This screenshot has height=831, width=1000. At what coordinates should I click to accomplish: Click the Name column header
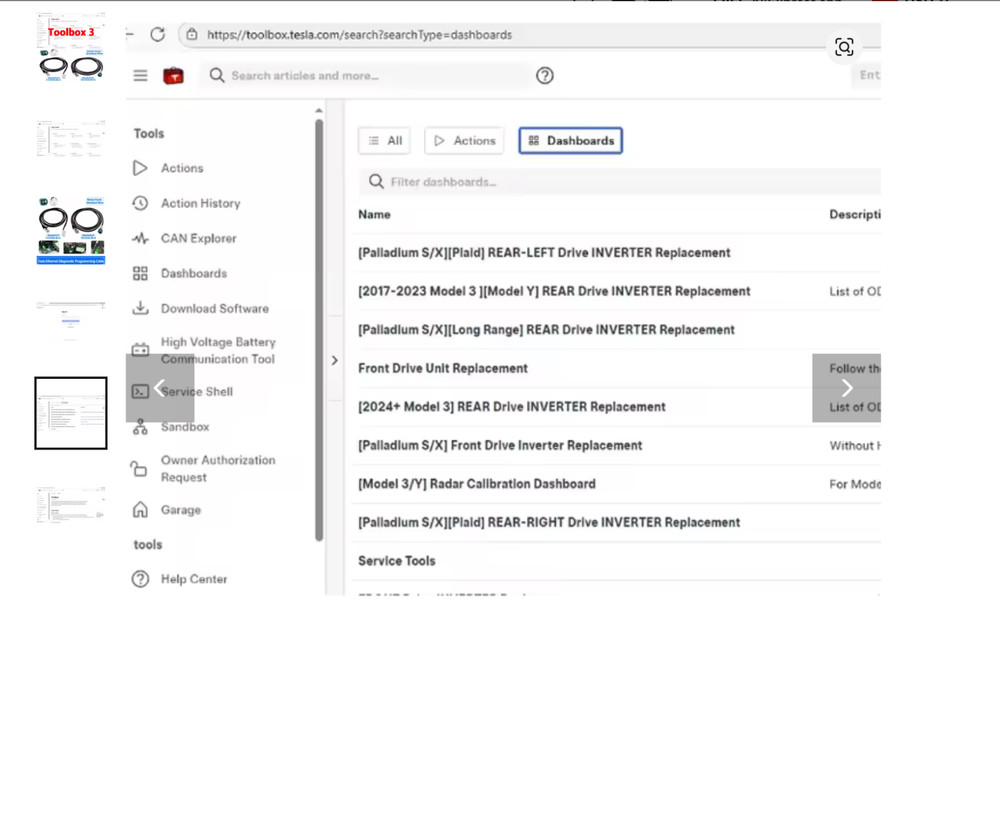pyautogui.click(x=374, y=214)
